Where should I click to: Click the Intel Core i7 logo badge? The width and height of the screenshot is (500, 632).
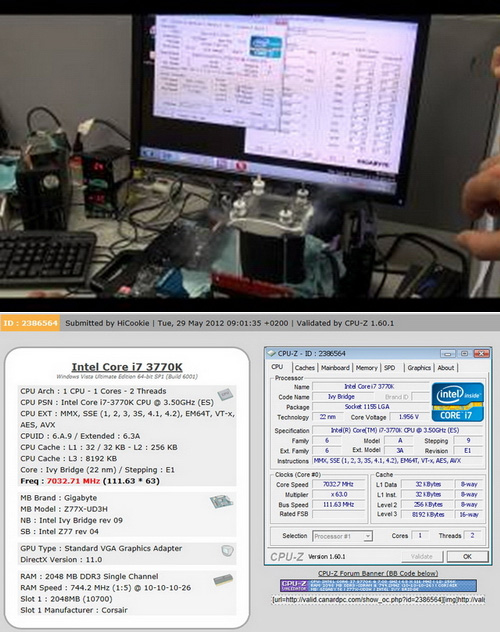pos(458,401)
